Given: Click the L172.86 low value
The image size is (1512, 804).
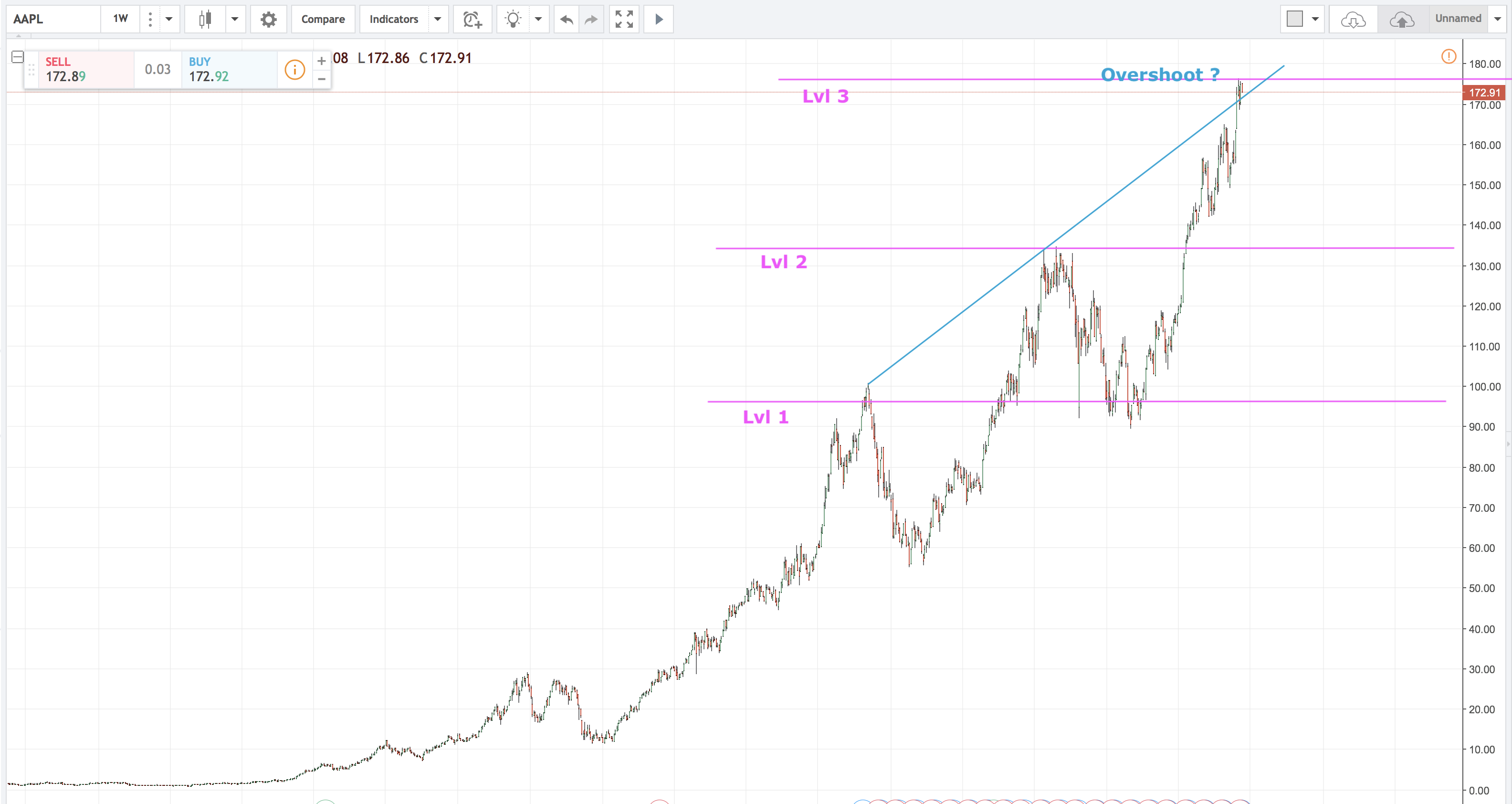Looking at the screenshot, I should click(383, 58).
